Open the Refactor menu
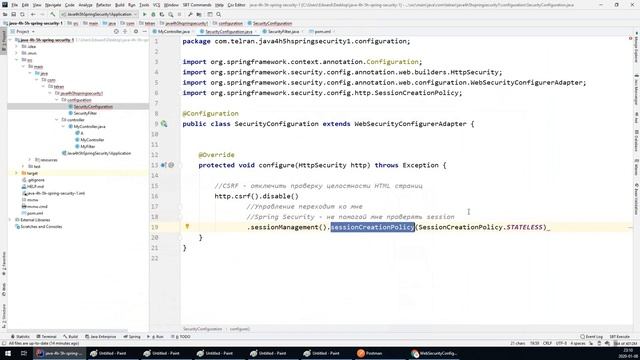This screenshot has height=360, width=640. [103, 5]
